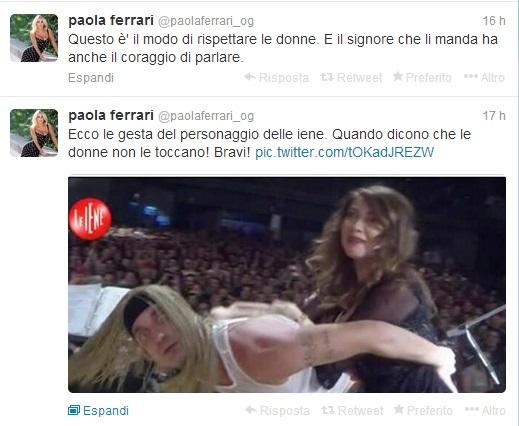Click the paola ferrari name on first tweet
The height and width of the screenshot is (426, 519).
(x=111, y=21)
